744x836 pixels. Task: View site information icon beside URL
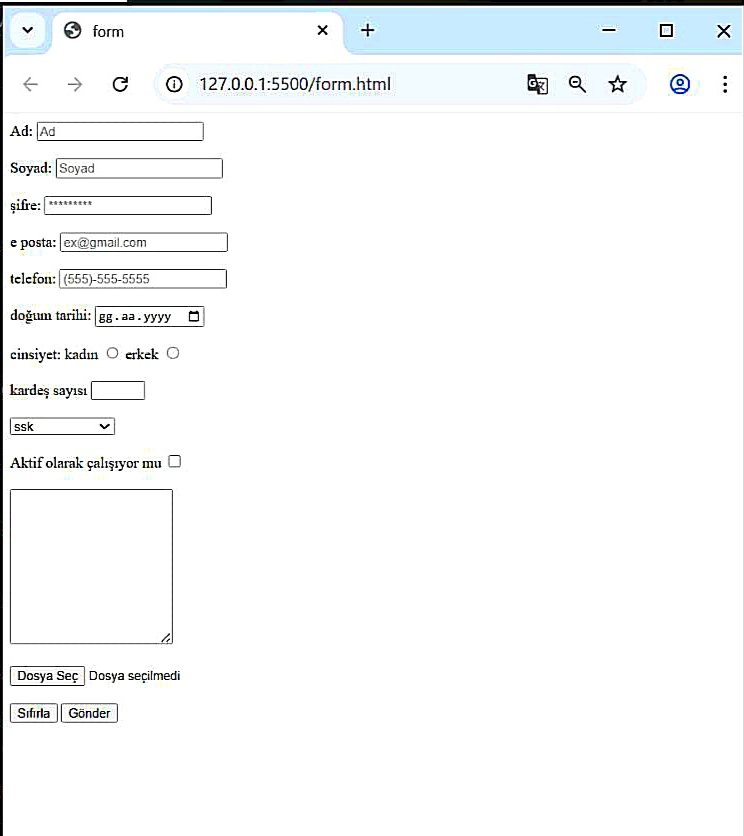click(174, 84)
